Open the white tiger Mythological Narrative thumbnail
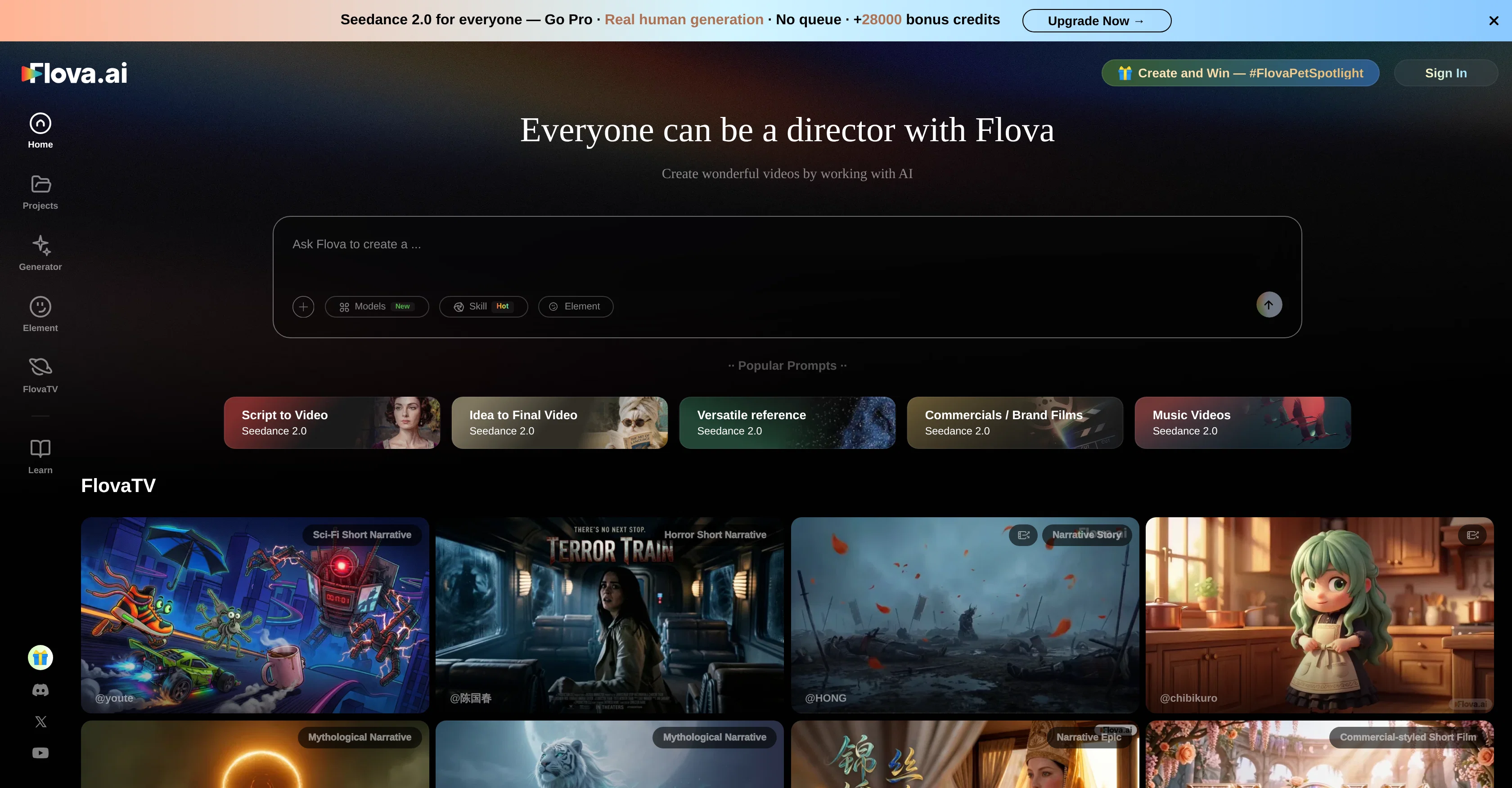1512x788 pixels. 609,755
